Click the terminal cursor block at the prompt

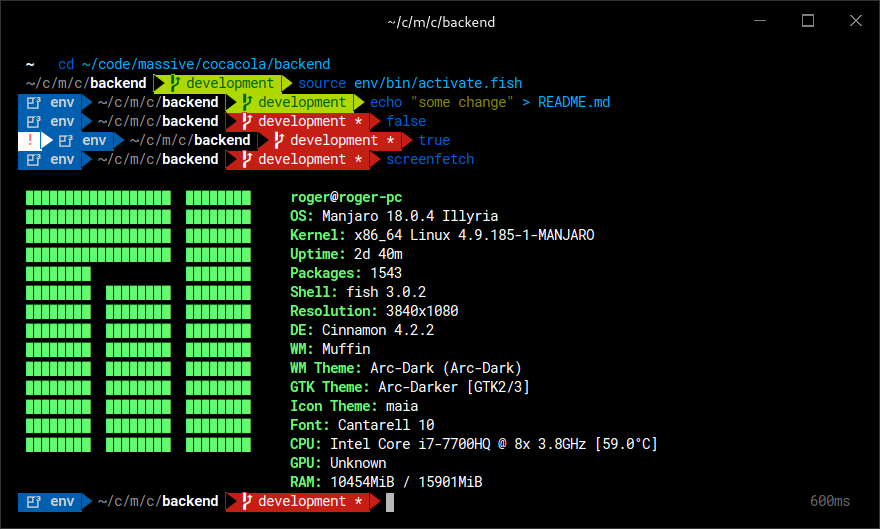click(390, 502)
